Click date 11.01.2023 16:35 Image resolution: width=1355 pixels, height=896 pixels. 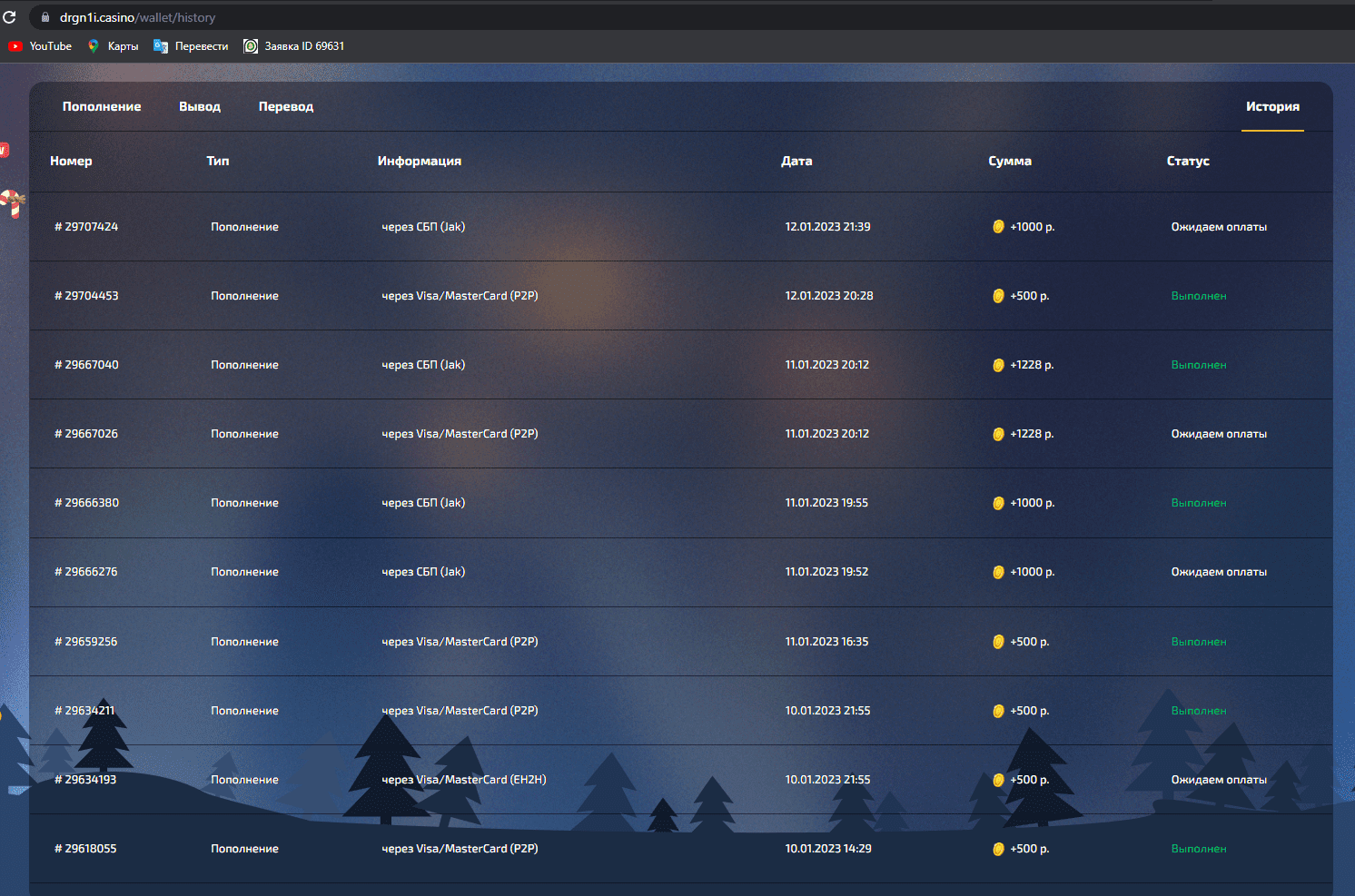click(x=826, y=642)
